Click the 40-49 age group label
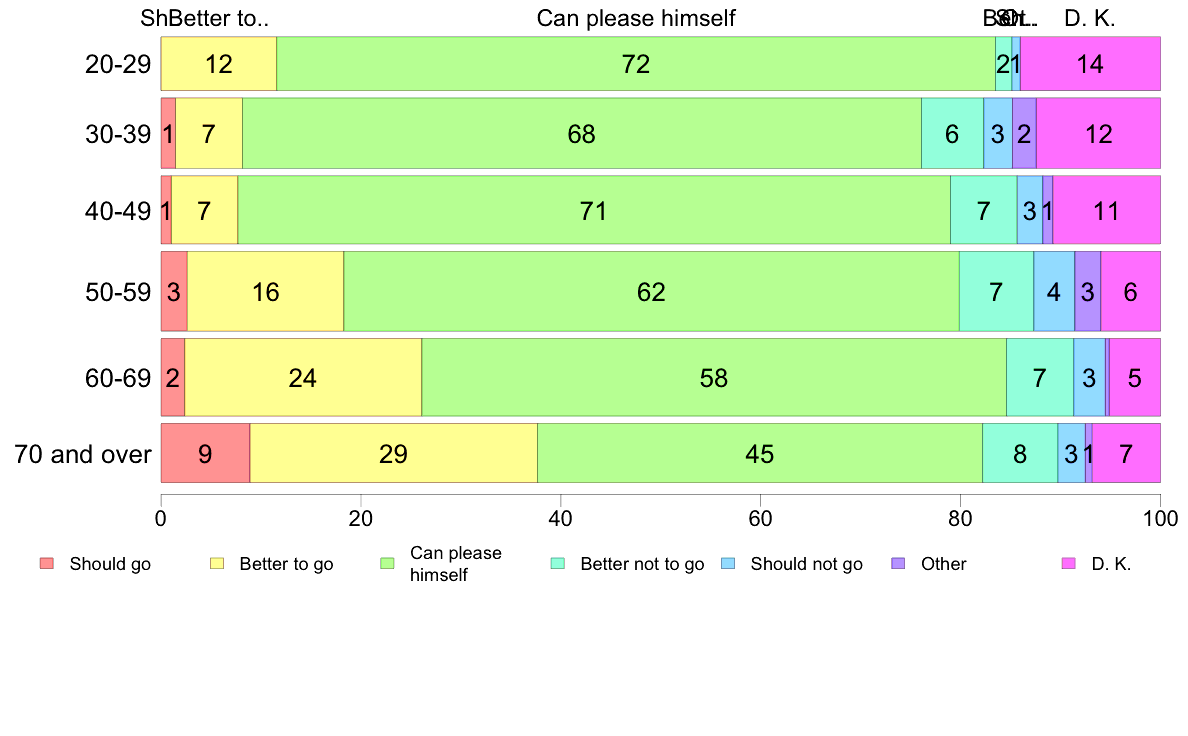 tap(118, 211)
